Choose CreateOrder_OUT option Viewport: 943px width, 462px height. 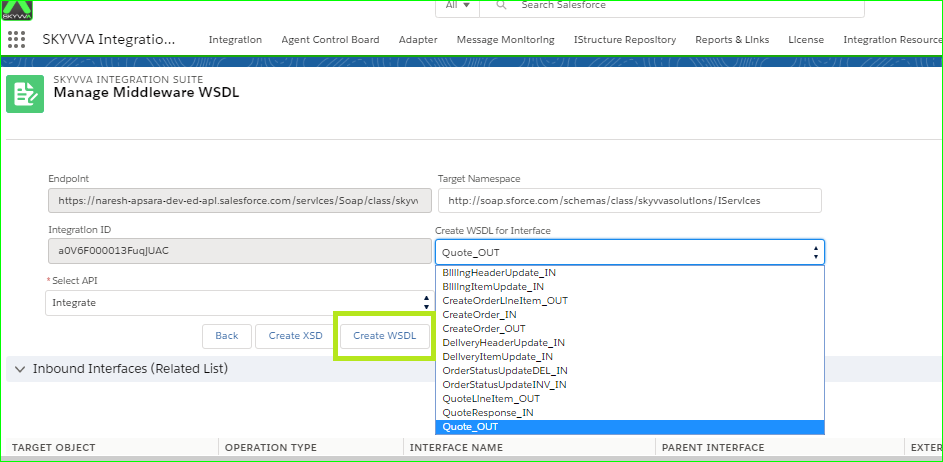630,328
